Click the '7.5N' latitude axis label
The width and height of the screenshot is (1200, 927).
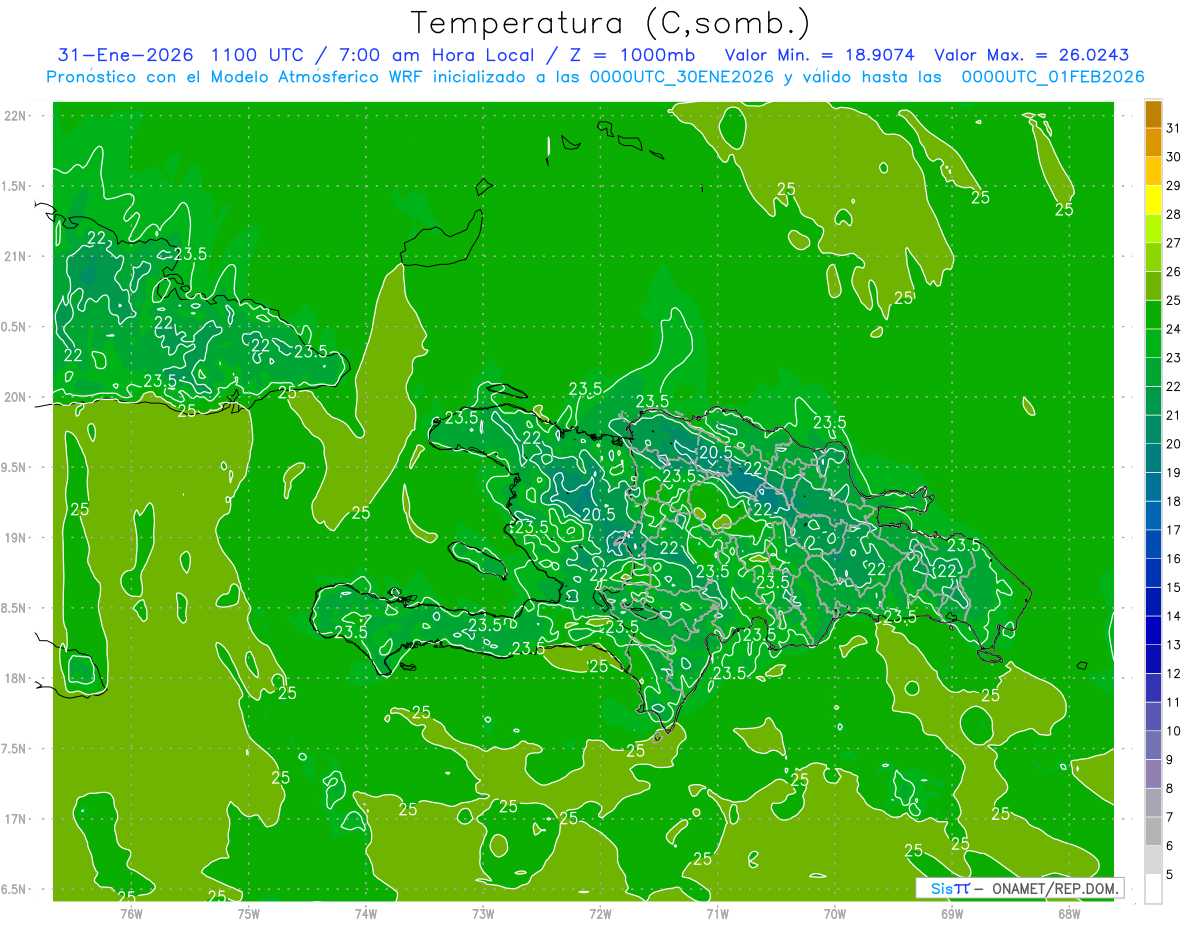coord(14,749)
